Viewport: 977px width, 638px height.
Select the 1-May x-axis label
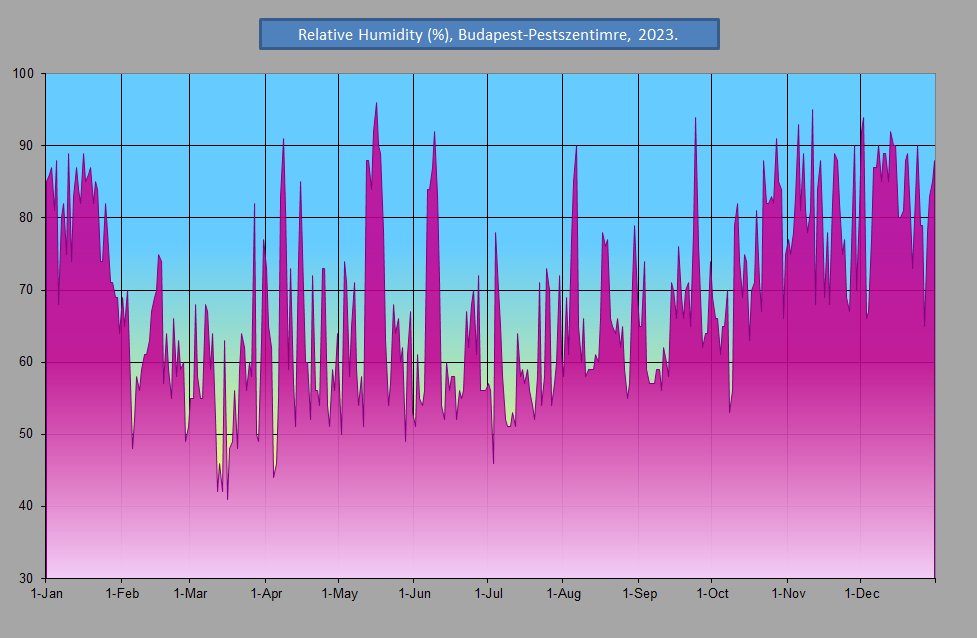point(339,594)
